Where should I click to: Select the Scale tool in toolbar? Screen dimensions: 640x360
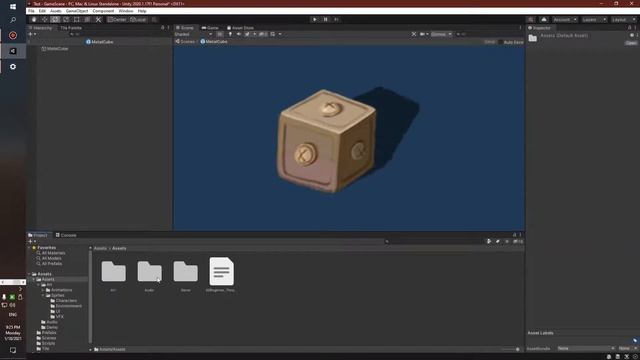click(x=66, y=20)
